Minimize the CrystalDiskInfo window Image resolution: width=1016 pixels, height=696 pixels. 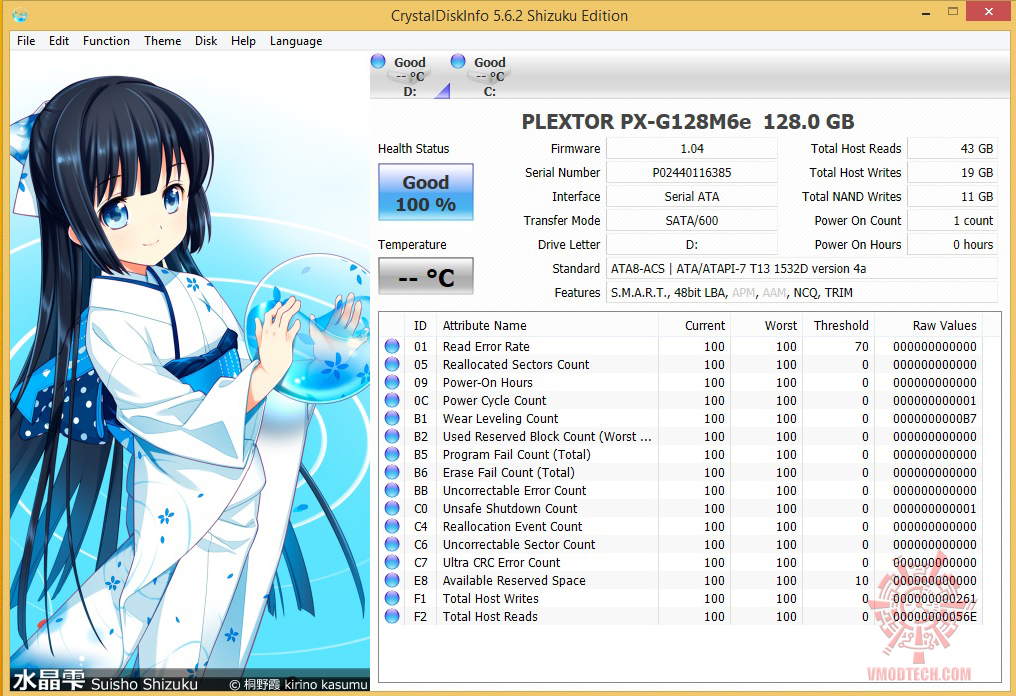[x=927, y=12]
